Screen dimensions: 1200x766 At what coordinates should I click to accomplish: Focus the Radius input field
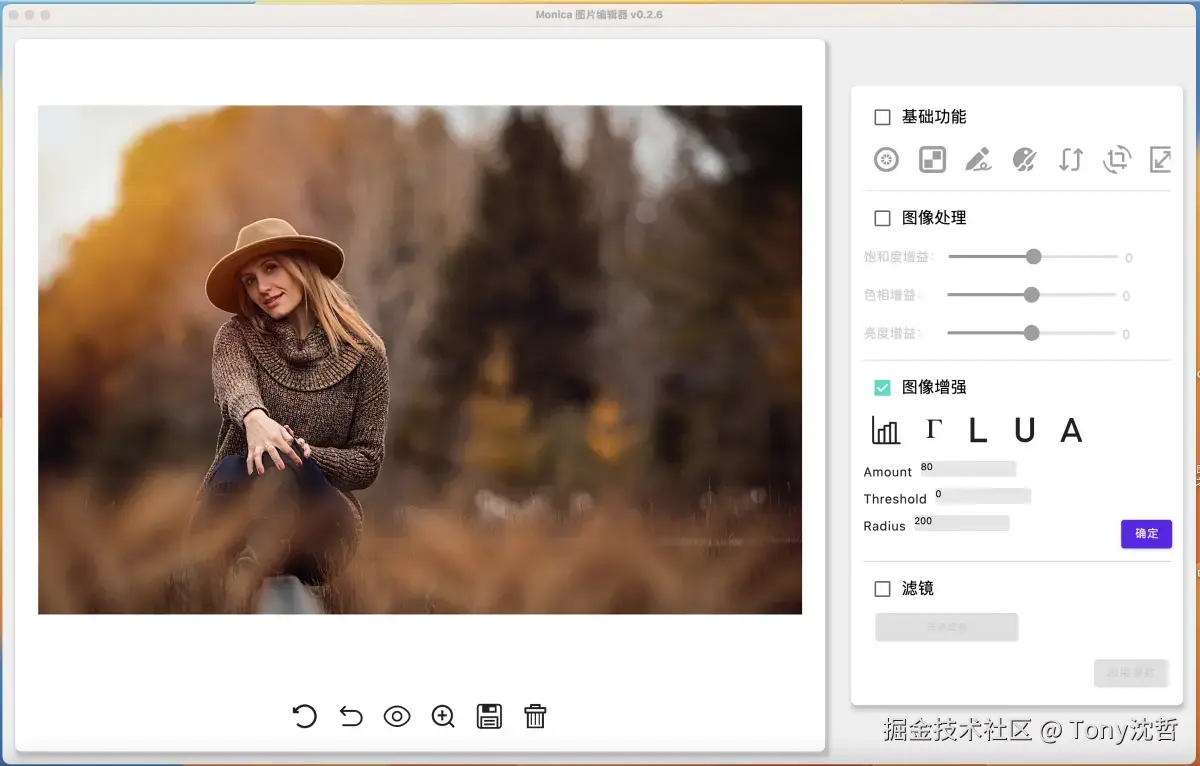pos(960,522)
